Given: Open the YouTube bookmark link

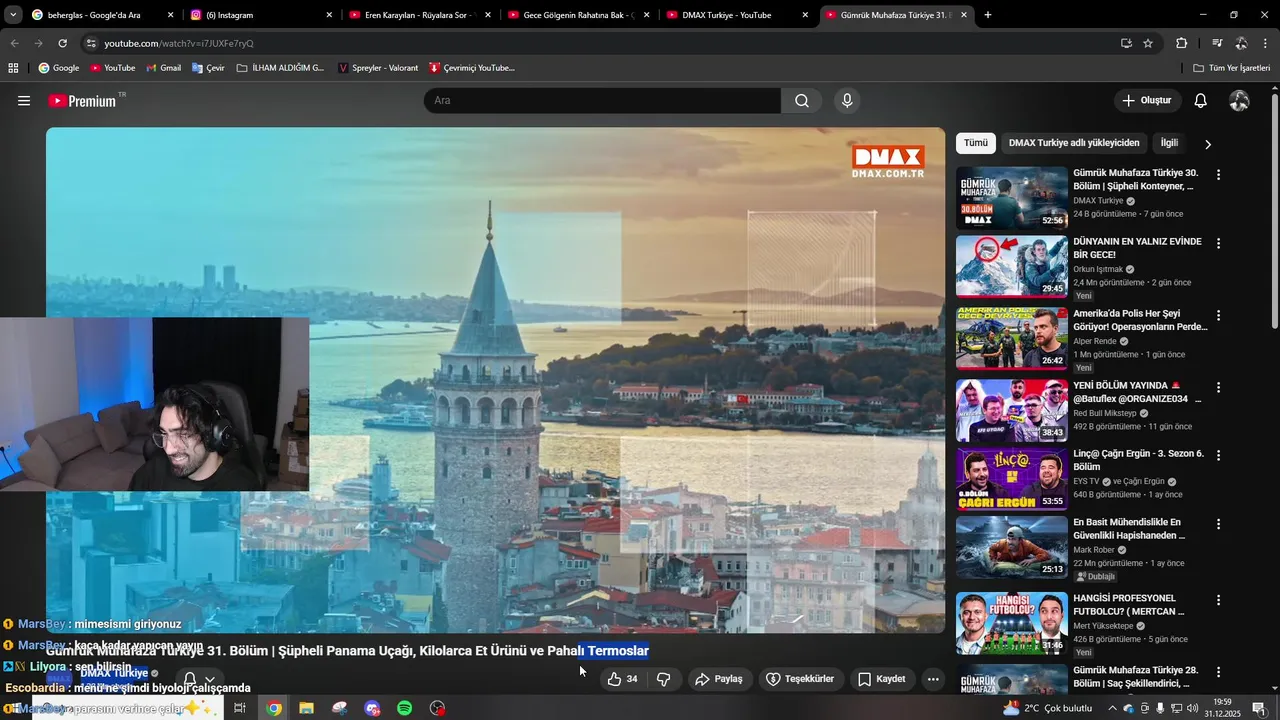Looking at the screenshot, I should click(112, 68).
